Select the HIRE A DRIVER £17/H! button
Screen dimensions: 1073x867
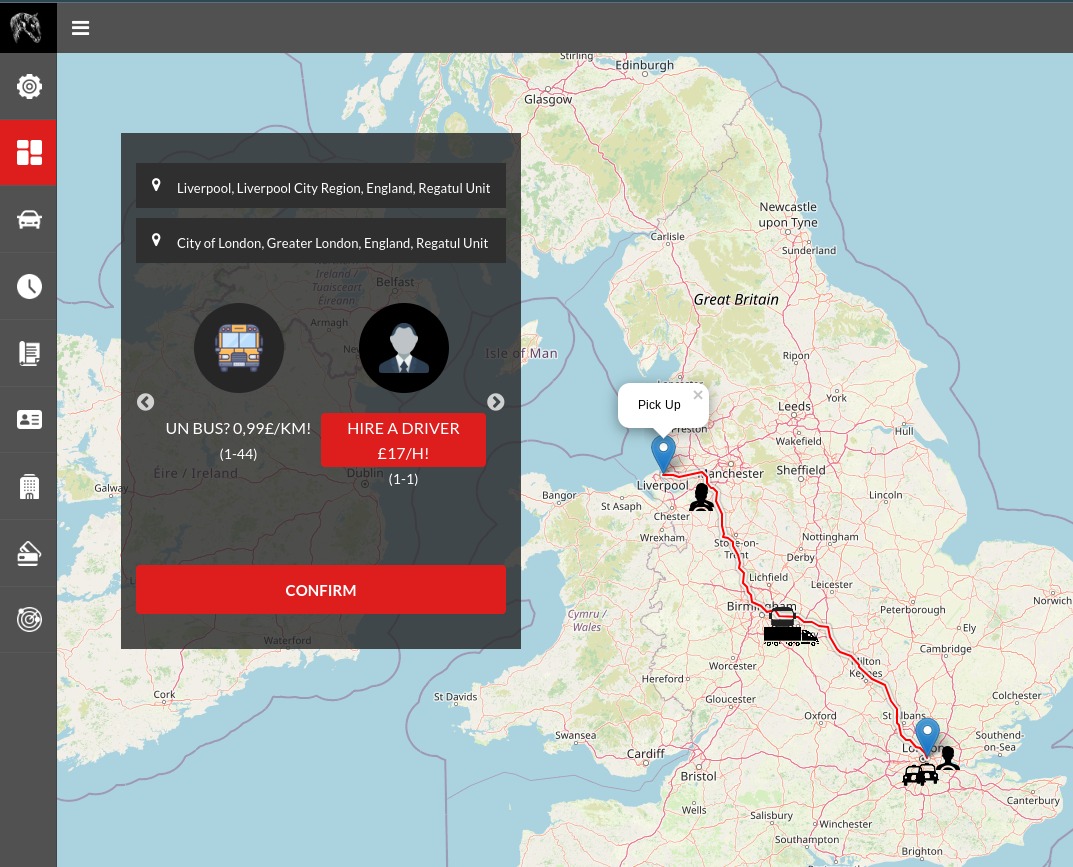click(403, 440)
